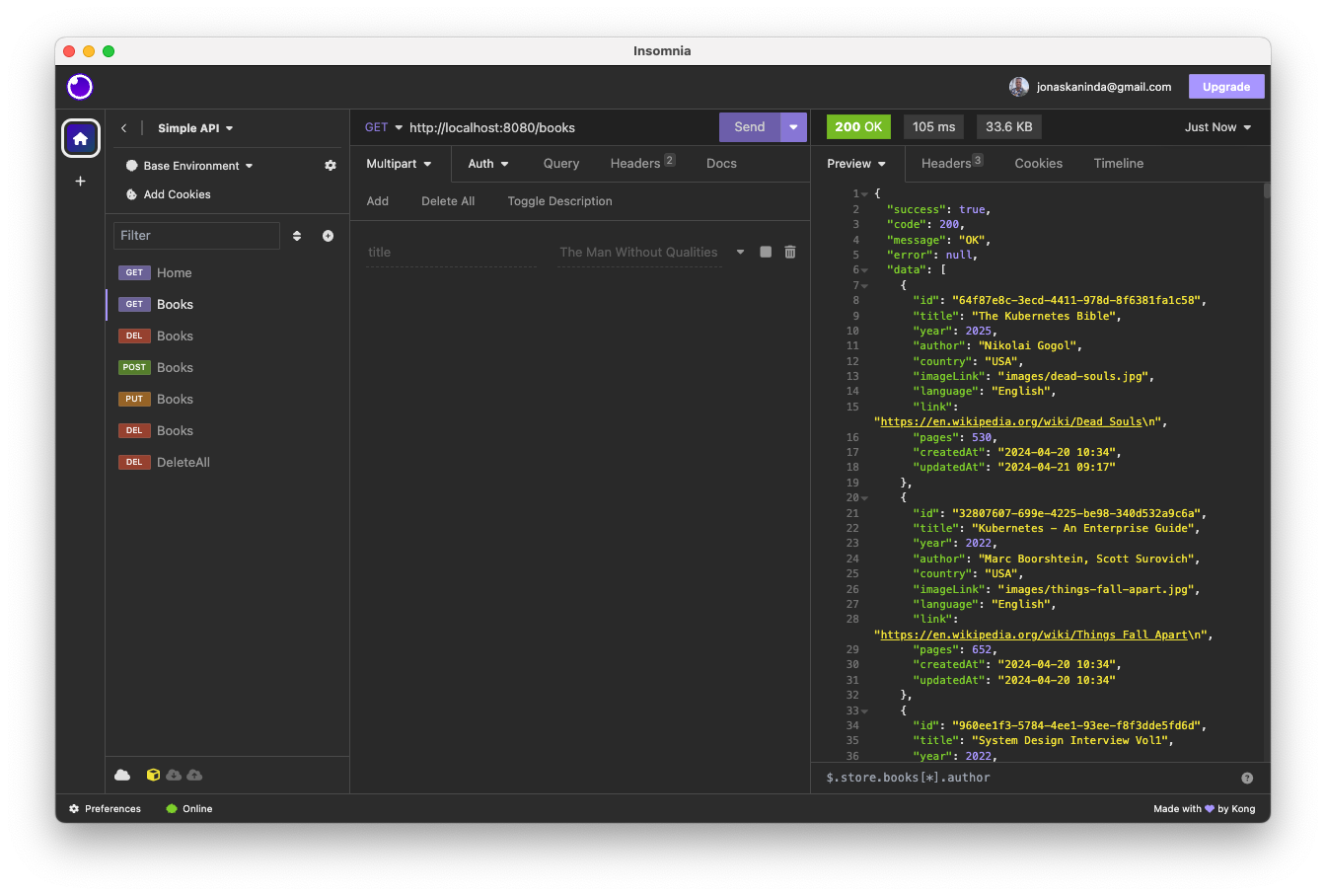
Task: Click the Filter requests input field
Action: tap(196, 236)
